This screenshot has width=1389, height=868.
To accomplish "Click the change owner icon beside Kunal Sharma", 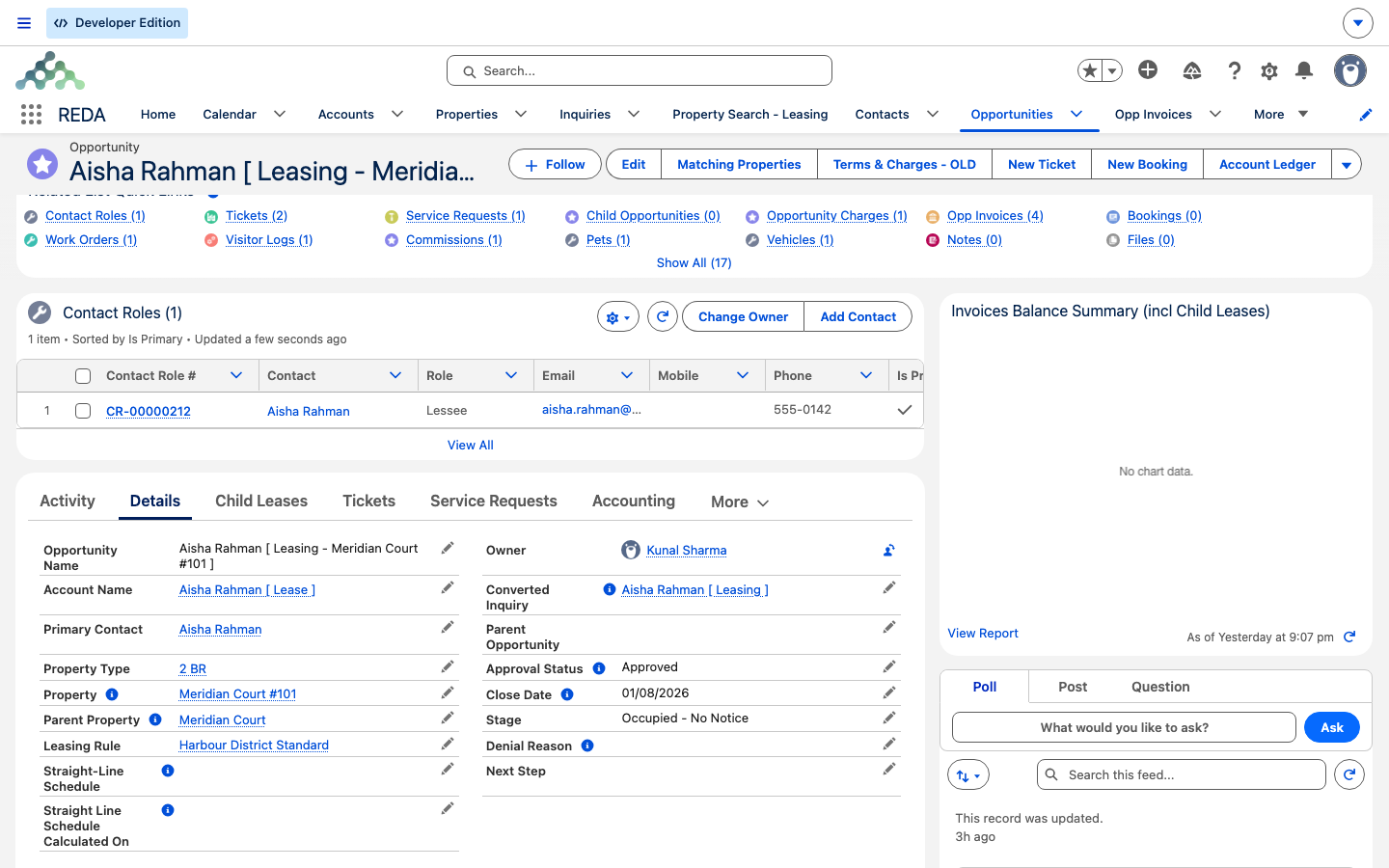I will 889,550.
